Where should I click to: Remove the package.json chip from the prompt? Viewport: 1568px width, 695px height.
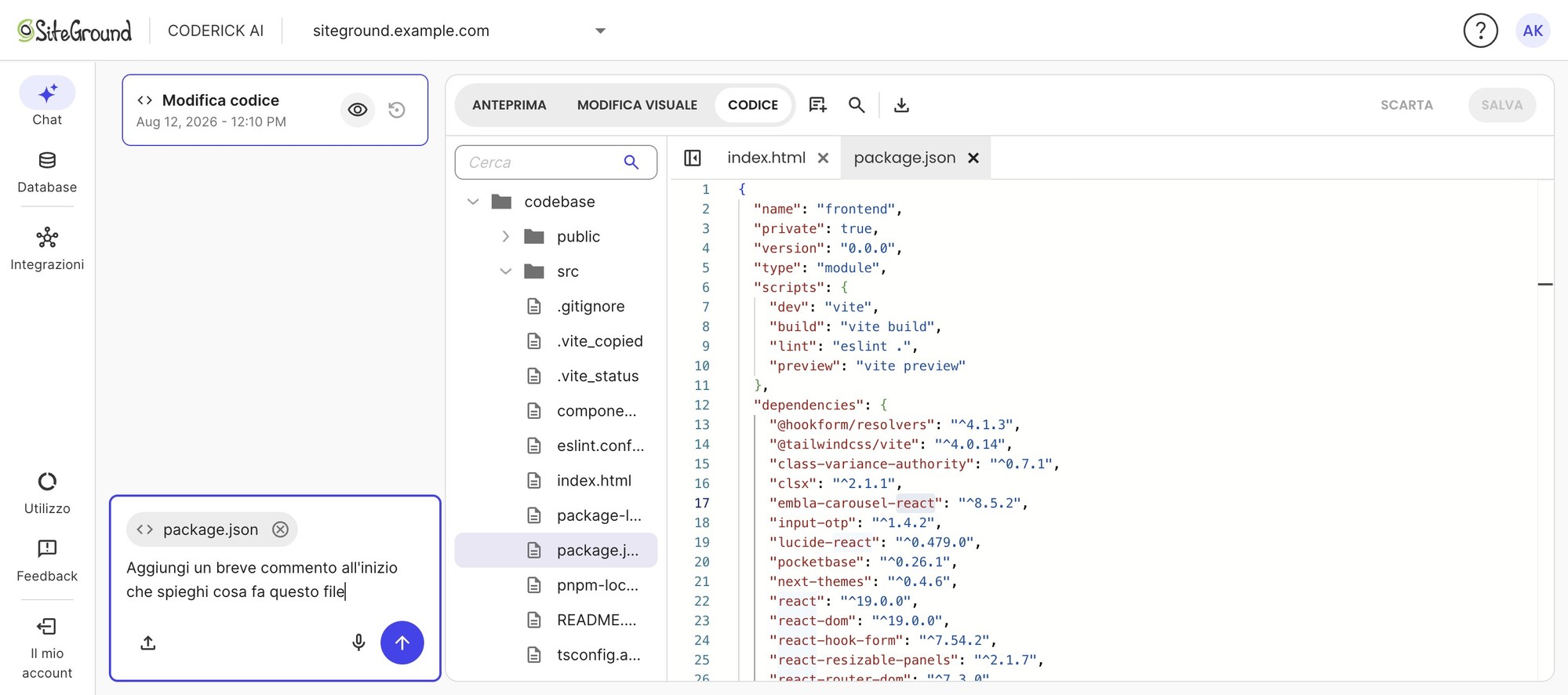pyautogui.click(x=280, y=529)
